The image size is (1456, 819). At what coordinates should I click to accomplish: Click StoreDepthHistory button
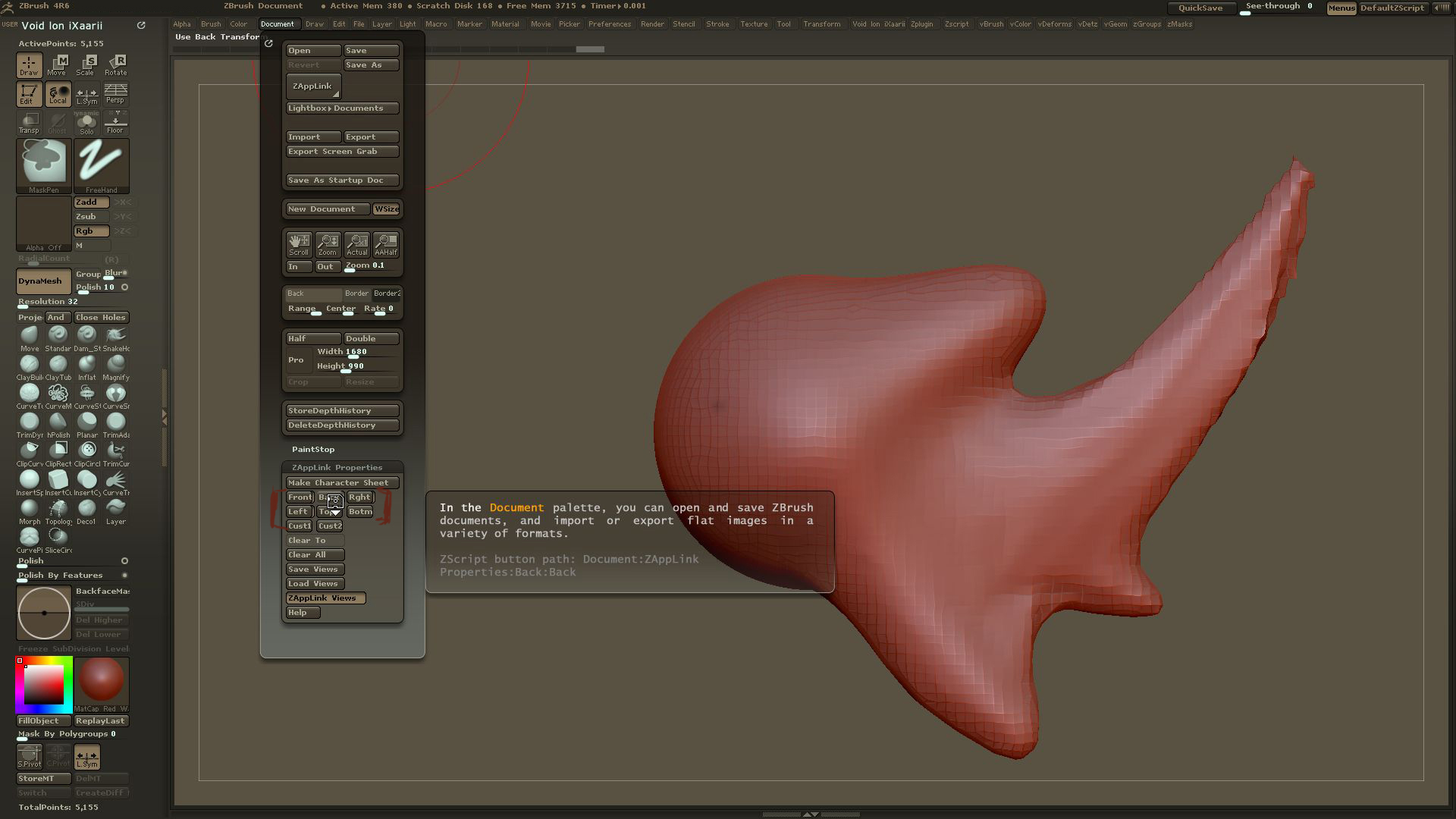pyautogui.click(x=343, y=411)
